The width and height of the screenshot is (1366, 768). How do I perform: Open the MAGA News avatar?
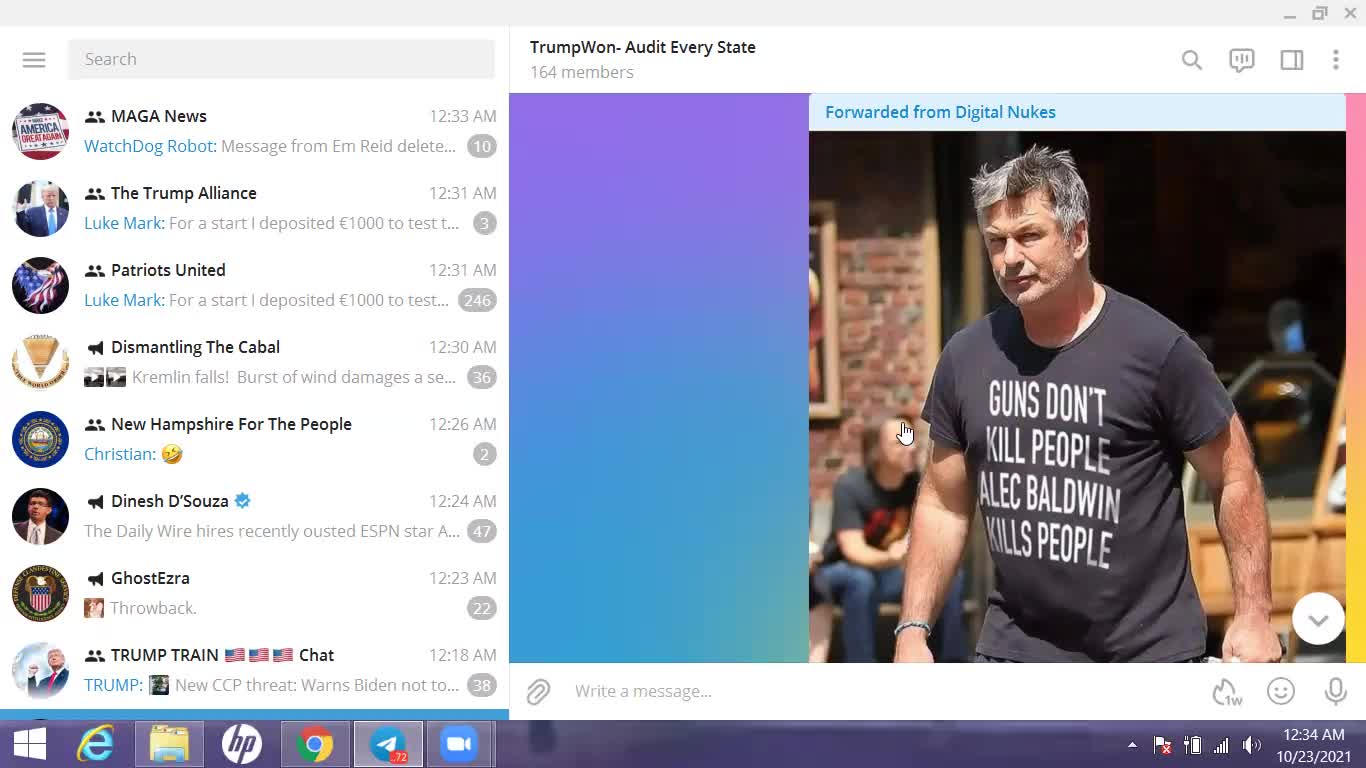pos(40,131)
